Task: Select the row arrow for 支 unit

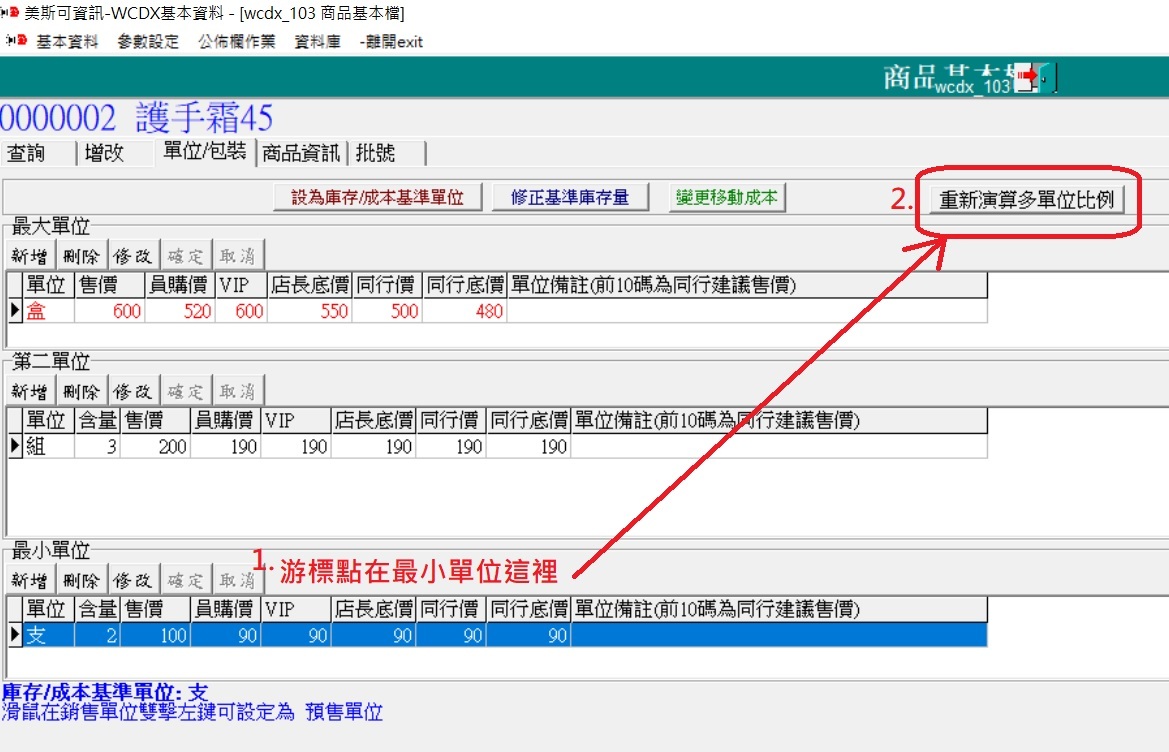Action: [x=15, y=635]
